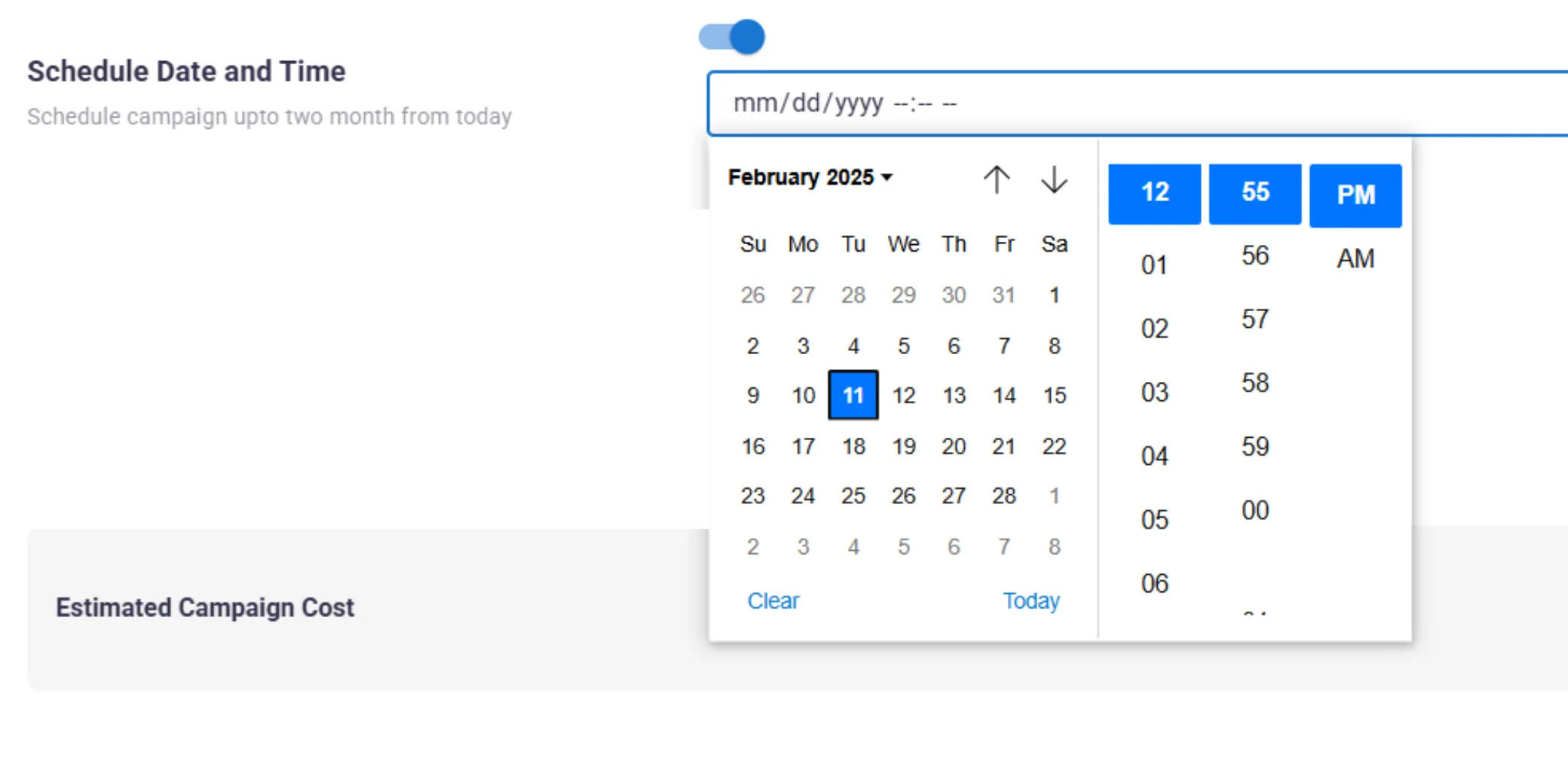Select hour 12 in time picker
This screenshot has width=1568, height=761.
[x=1154, y=194]
